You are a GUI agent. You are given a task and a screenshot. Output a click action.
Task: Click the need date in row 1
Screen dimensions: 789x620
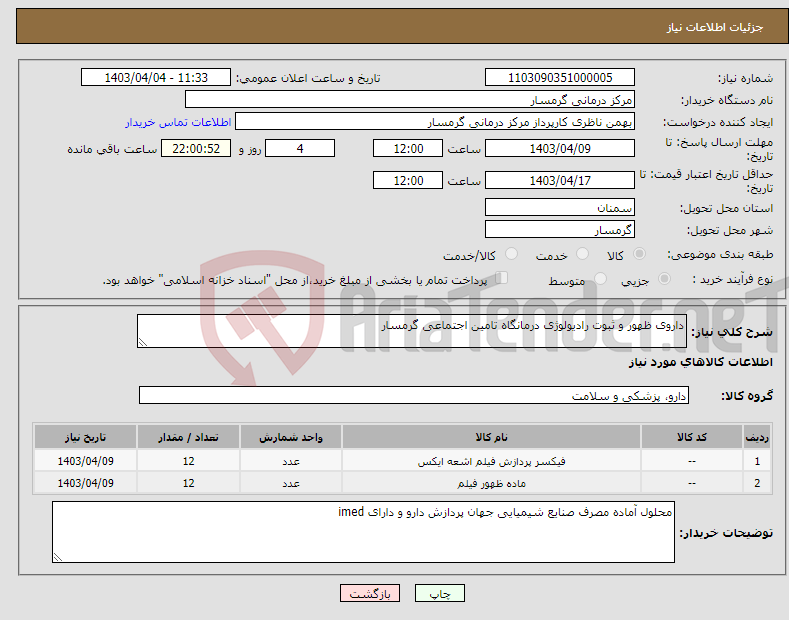click(x=86, y=461)
